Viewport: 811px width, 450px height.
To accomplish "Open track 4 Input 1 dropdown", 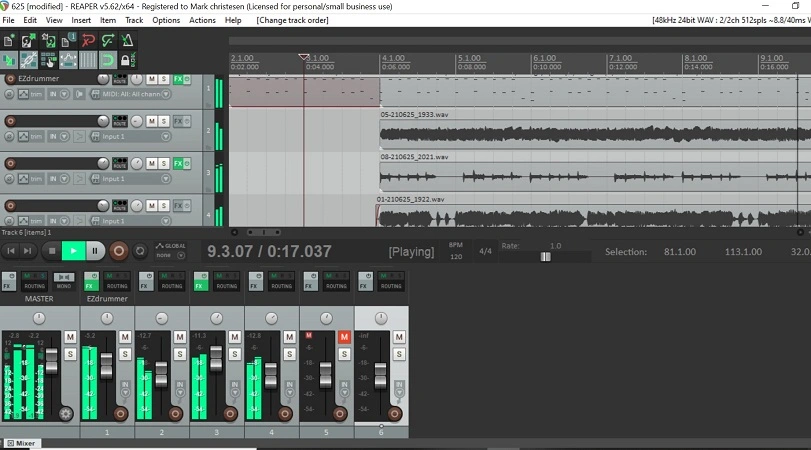I will [166, 221].
